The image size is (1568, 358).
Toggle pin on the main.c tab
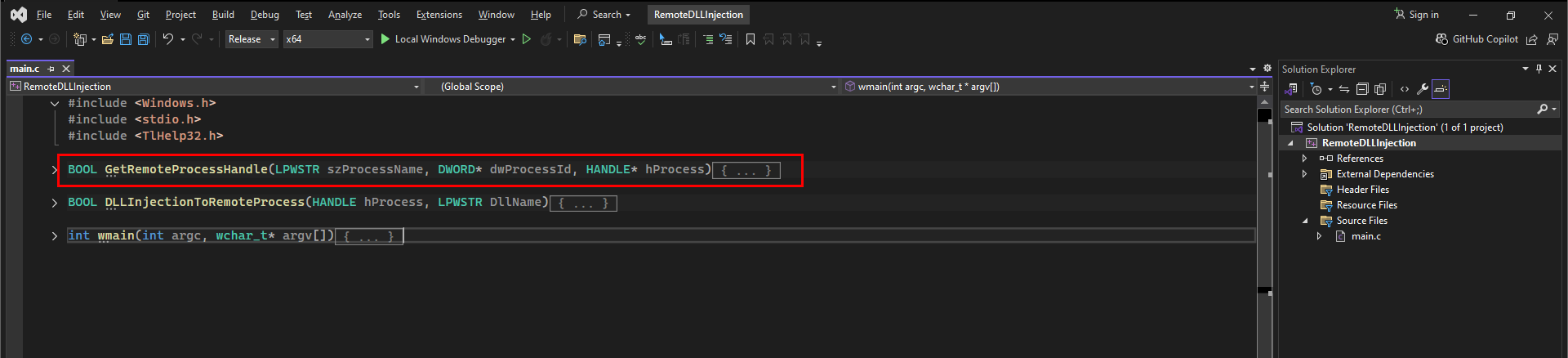click(x=51, y=69)
